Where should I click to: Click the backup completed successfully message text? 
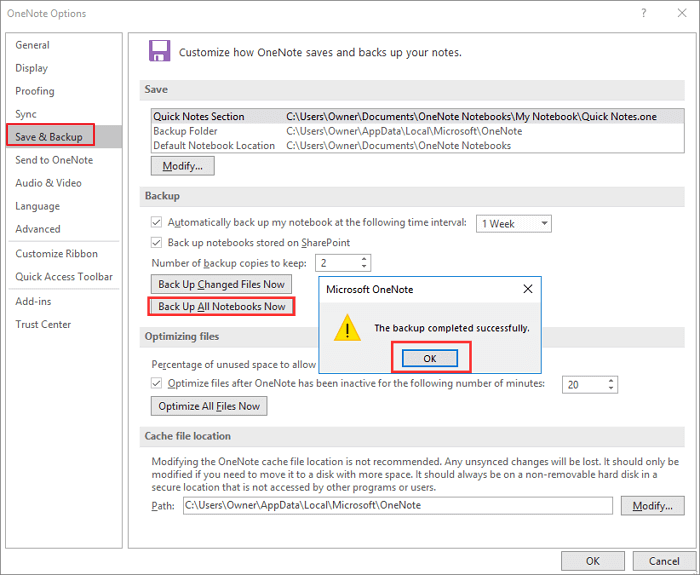(x=451, y=328)
